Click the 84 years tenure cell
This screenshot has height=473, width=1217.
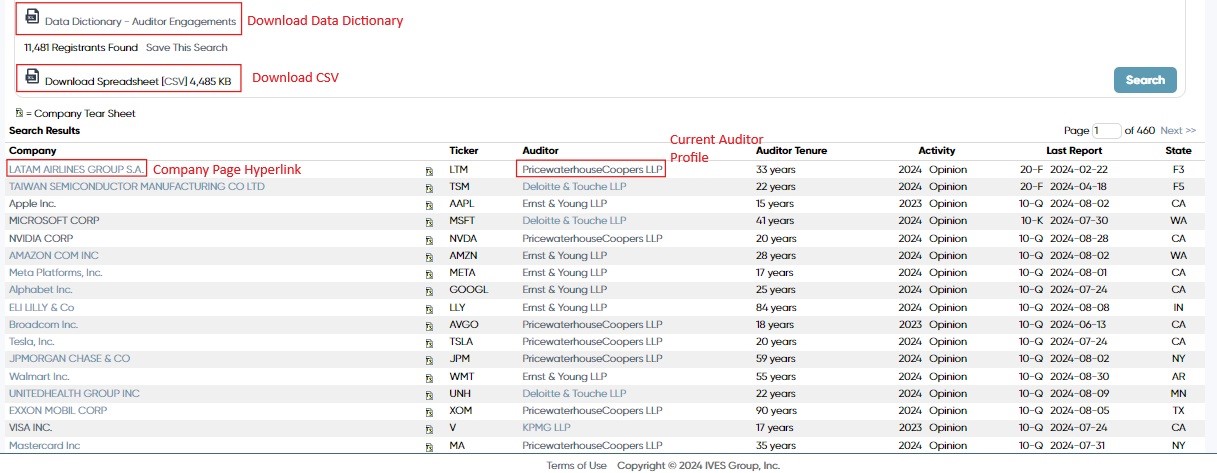pyautogui.click(x=776, y=307)
